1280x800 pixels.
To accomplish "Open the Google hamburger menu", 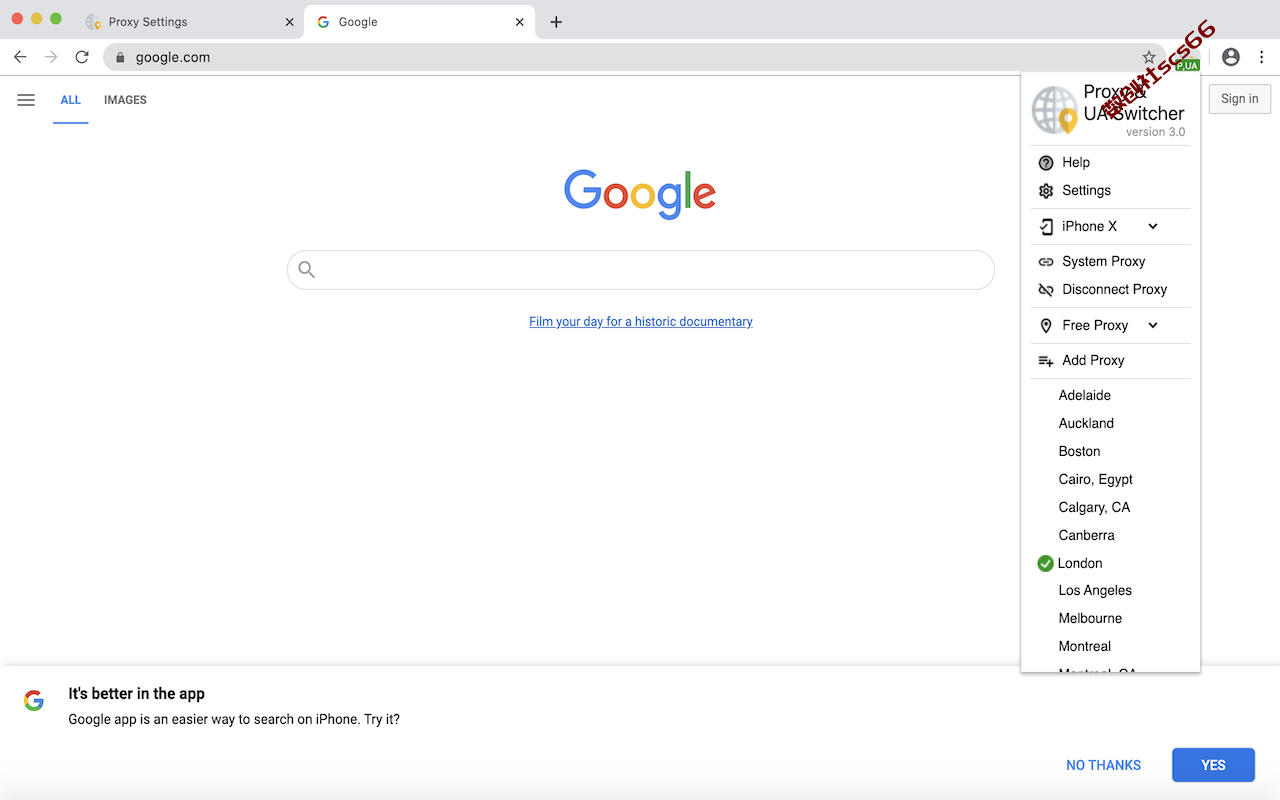I will click(26, 100).
